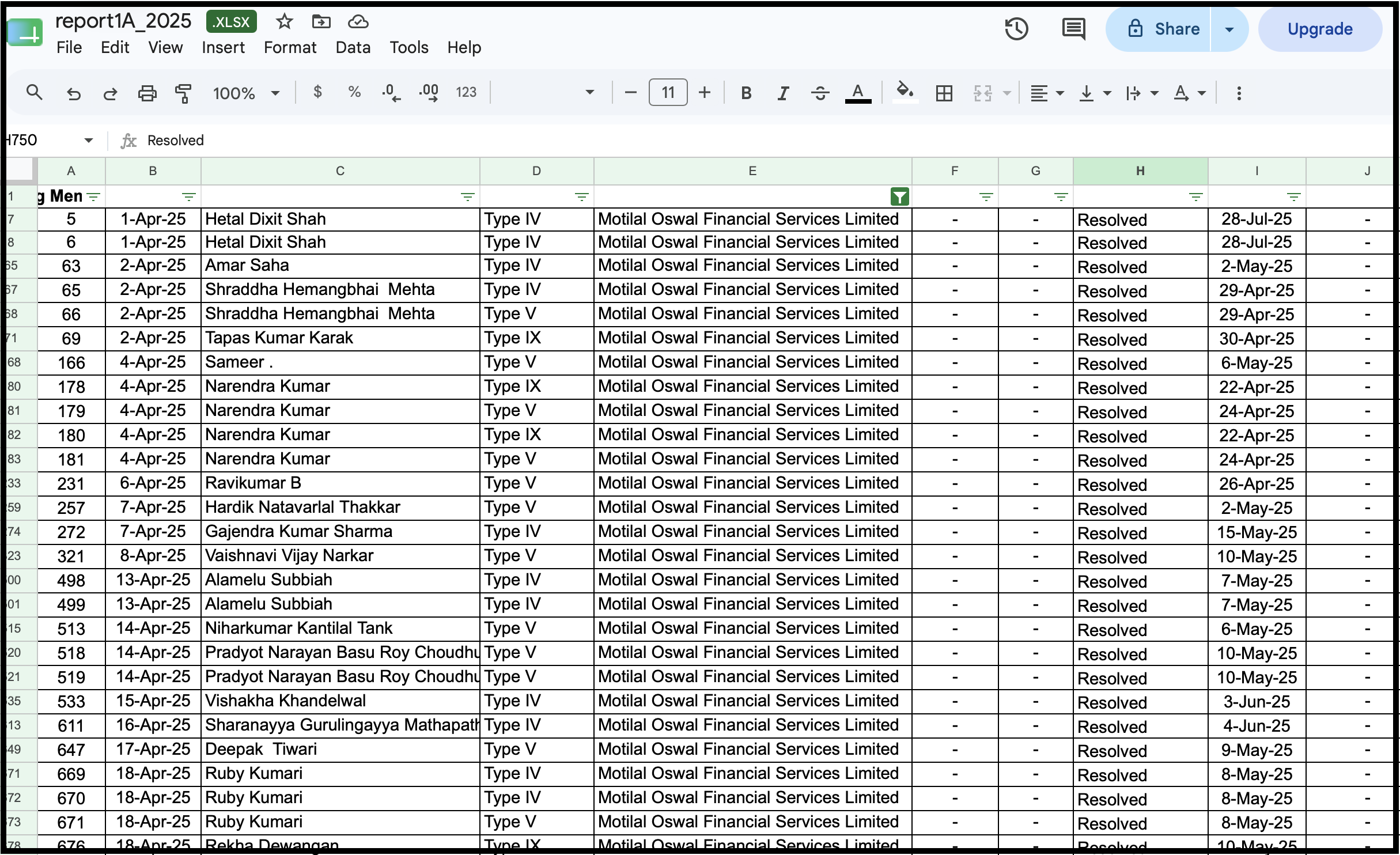Click the Share button
1400x855 pixels.
(1158, 29)
